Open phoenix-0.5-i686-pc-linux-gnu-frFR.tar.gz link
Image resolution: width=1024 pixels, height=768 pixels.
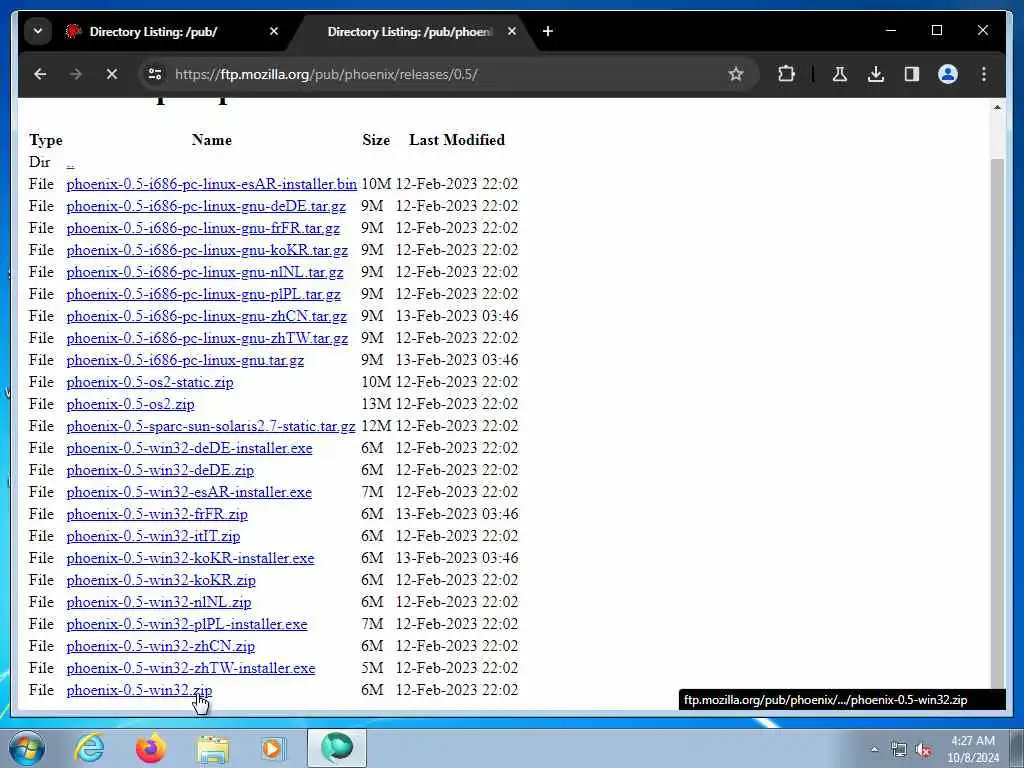pos(203,229)
